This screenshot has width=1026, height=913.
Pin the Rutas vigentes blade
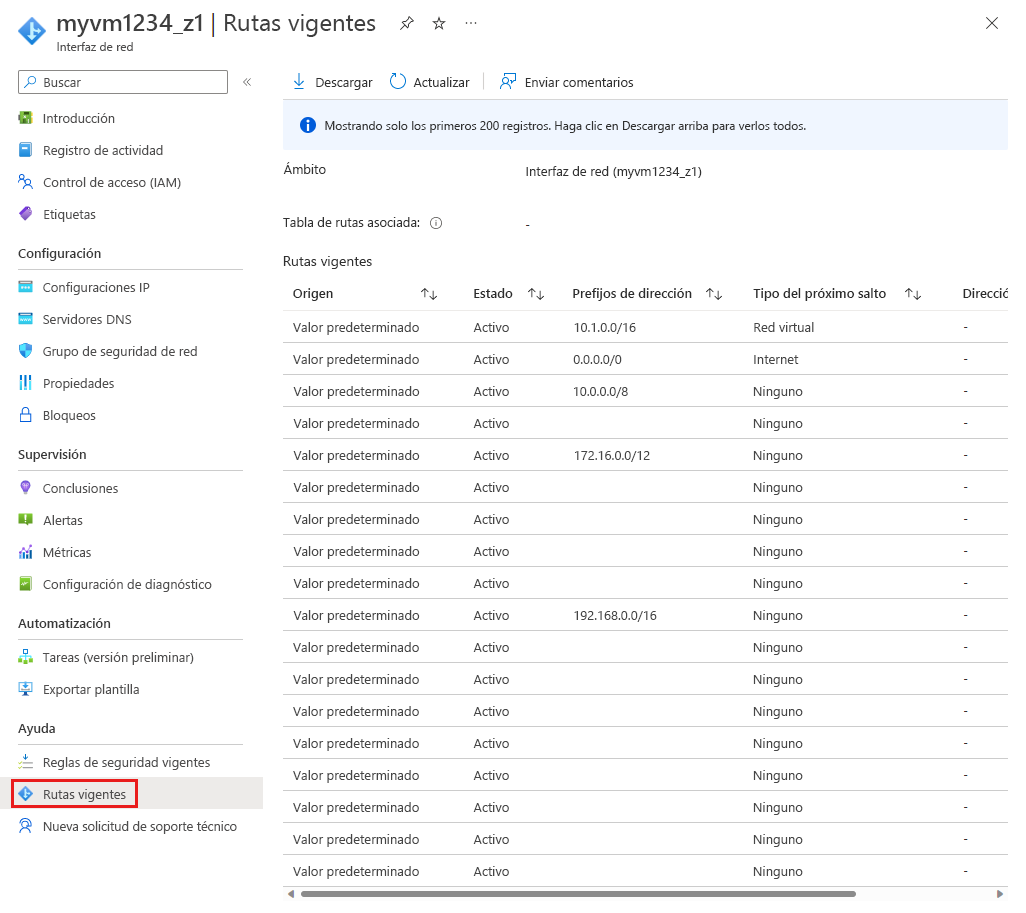tap(406, 22)
